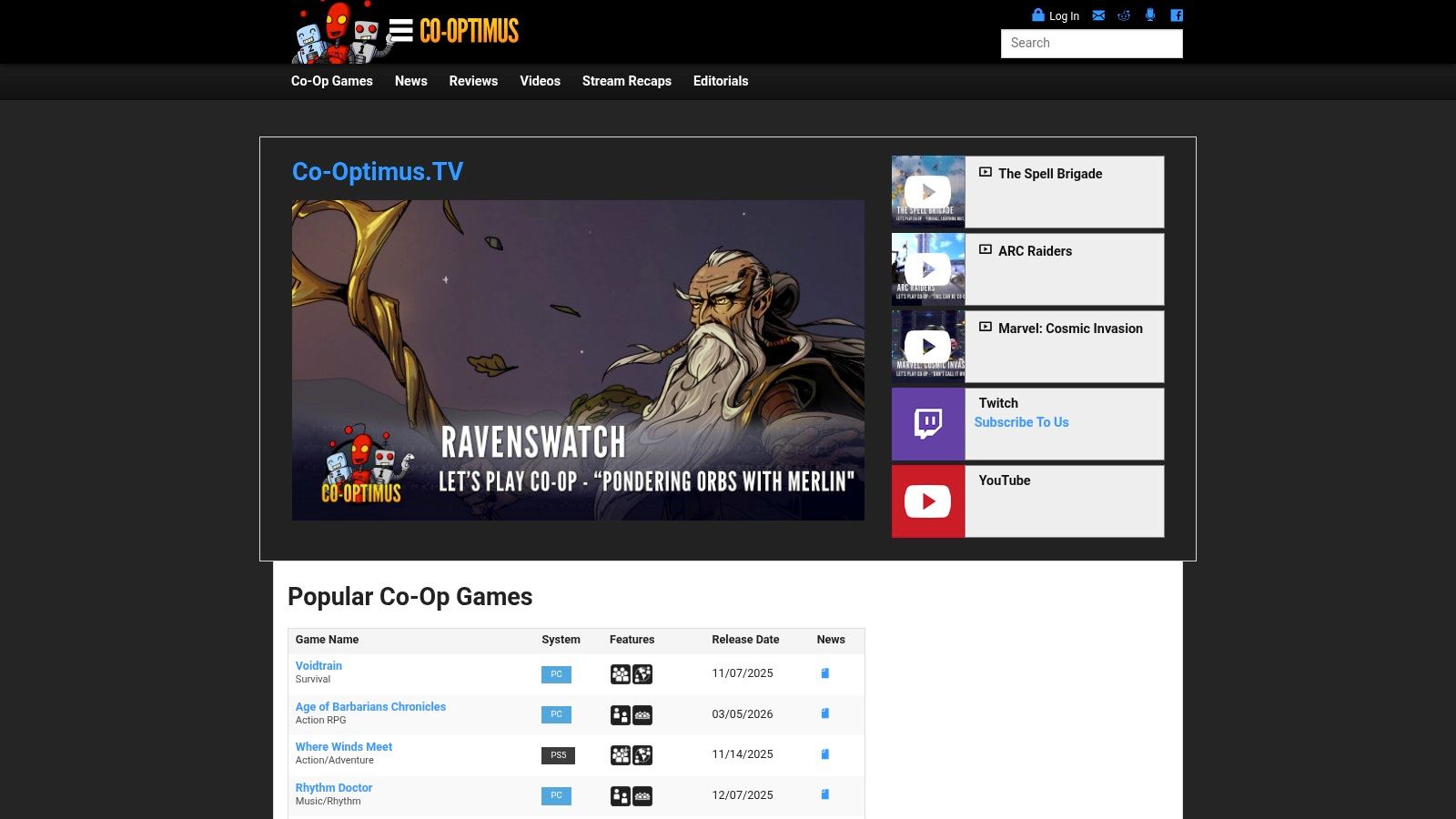Screen dimensions: 1456x819
Task: Click the red YouTube logo tile
Action: click(x=928, y=501)
